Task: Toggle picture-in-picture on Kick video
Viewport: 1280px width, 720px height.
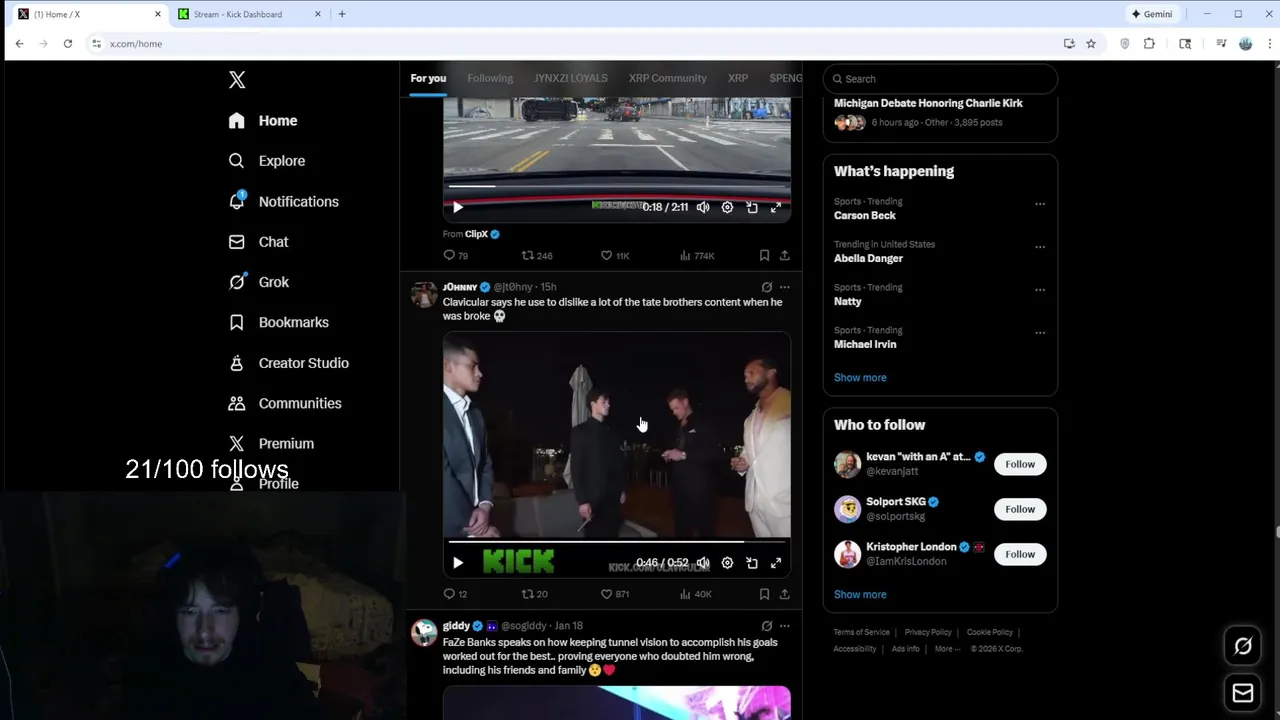Action: pyautogui.click(x=752, y=563)
